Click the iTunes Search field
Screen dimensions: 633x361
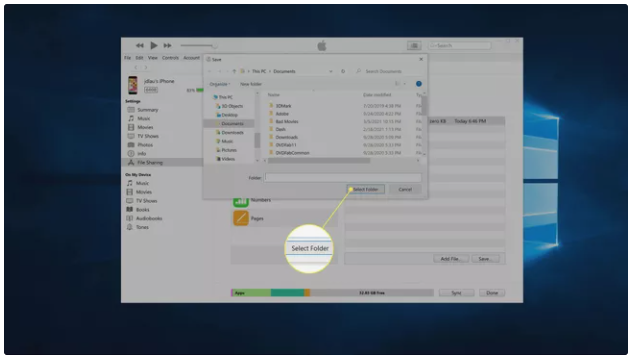pyautogui.click(x=460, y=46)
